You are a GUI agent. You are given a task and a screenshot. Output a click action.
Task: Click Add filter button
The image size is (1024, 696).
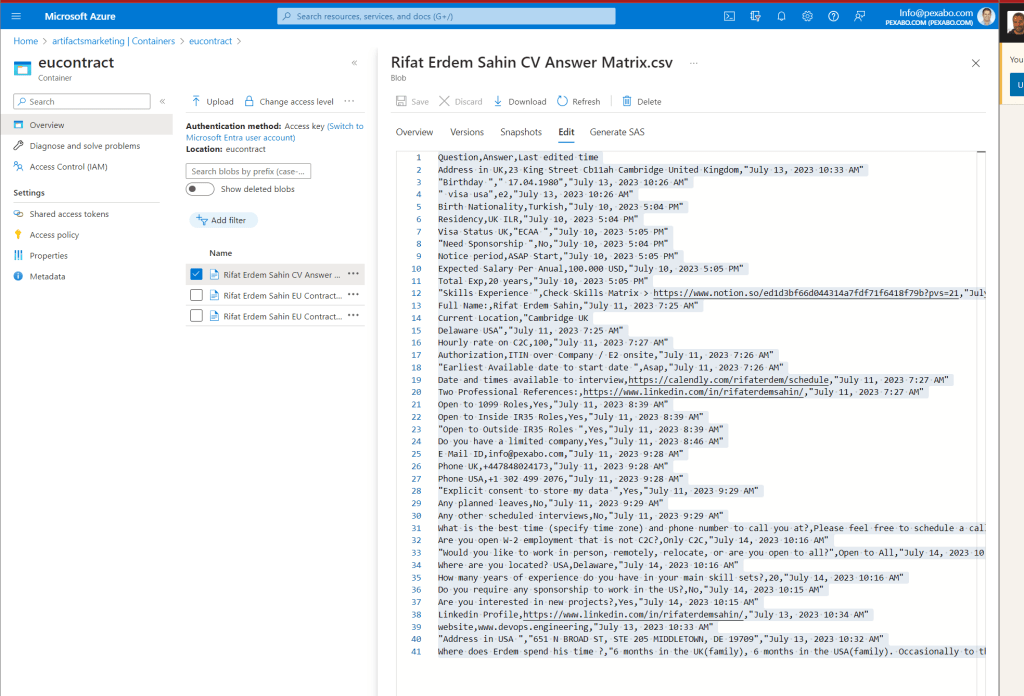223,220
